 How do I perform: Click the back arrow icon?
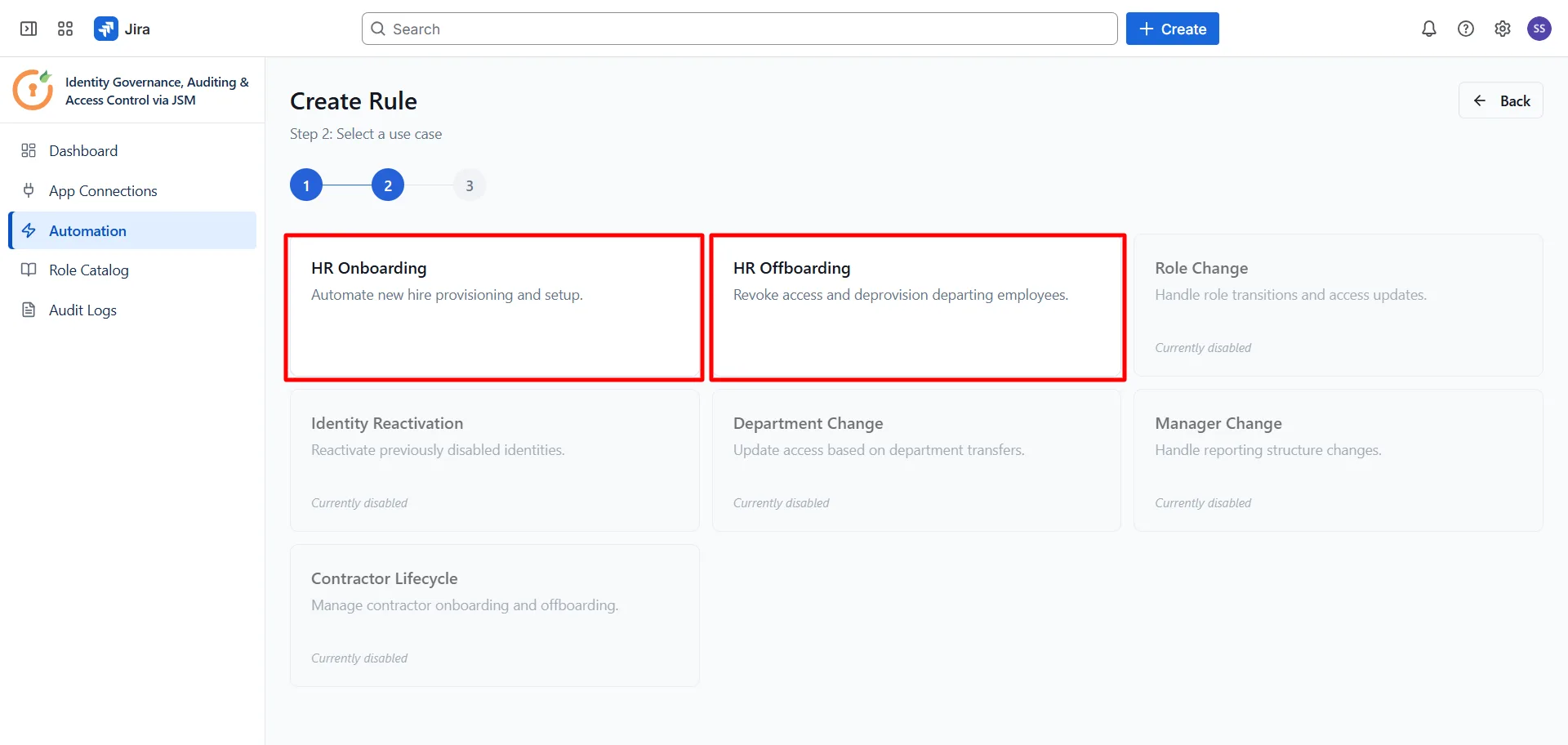[x=1480, y=100]
